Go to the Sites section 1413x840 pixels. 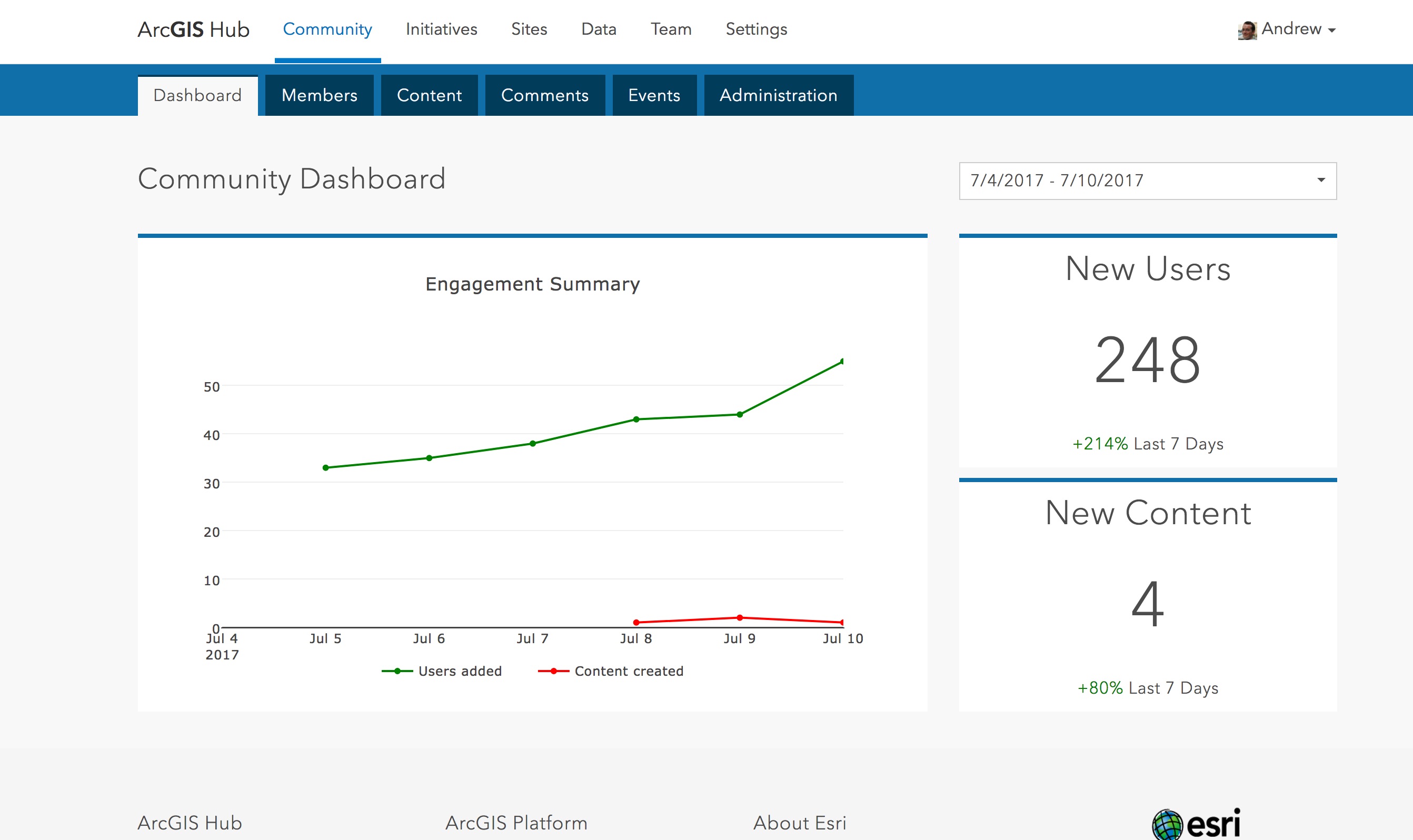point(529,29)
